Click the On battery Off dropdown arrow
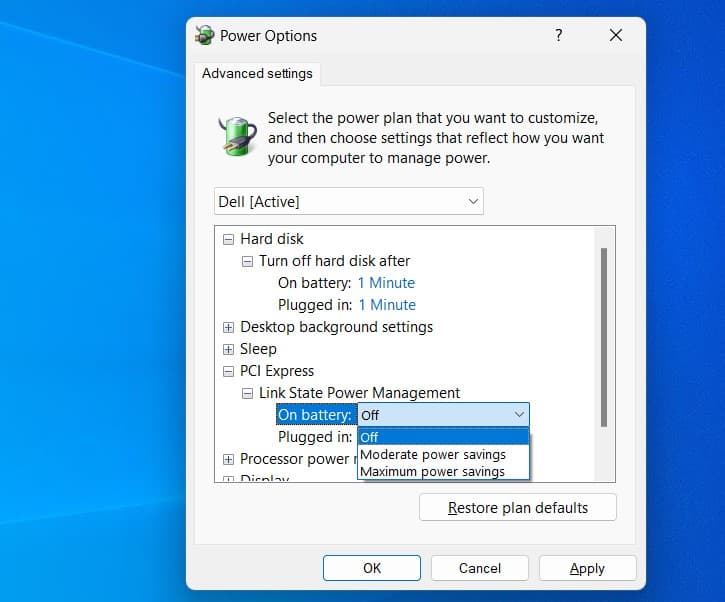Screen dimensions: 725x602 (x=518, y=415)
